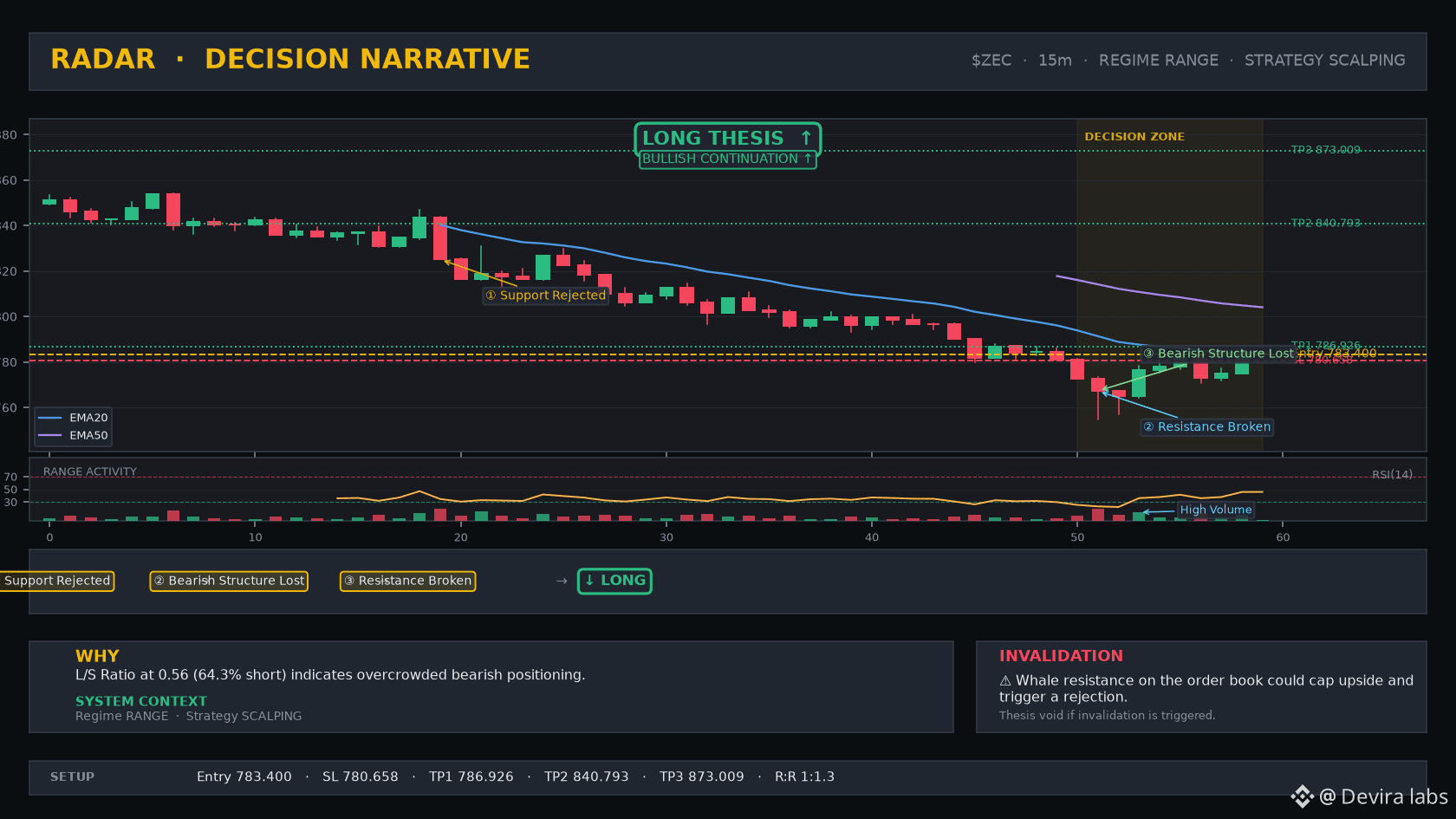This screenshot has height=819, width=1456.
Task: Click the LONG THESIS badge above the chart
Action: (727, 138)
